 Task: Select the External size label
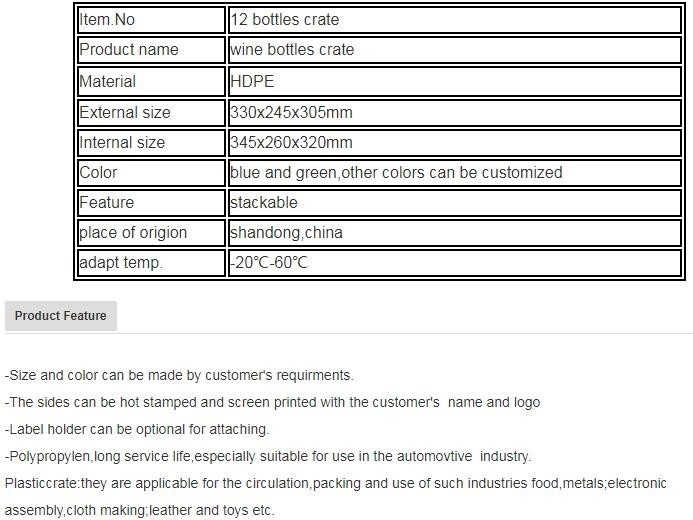coord(125,112)
